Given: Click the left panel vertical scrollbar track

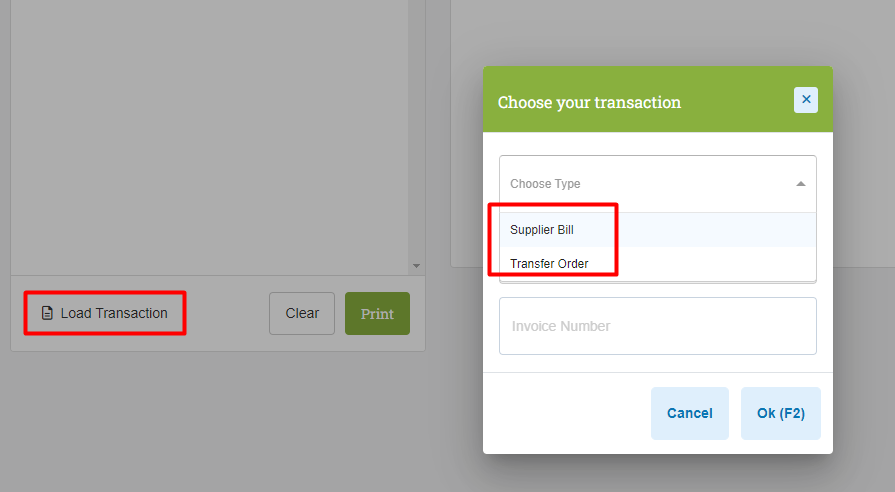Looking at the screenshot, I should (x=417, y=131).
